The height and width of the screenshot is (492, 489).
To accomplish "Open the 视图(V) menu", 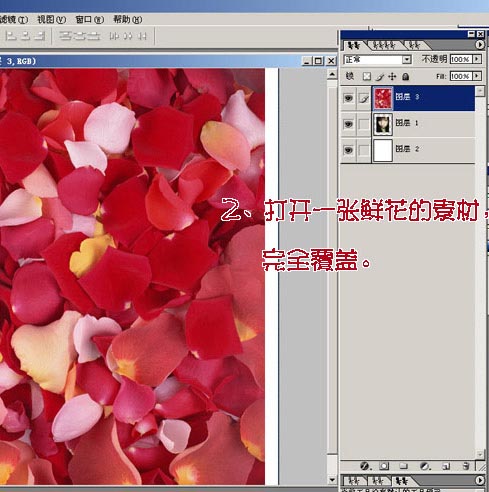I will (x=52, y=19).
